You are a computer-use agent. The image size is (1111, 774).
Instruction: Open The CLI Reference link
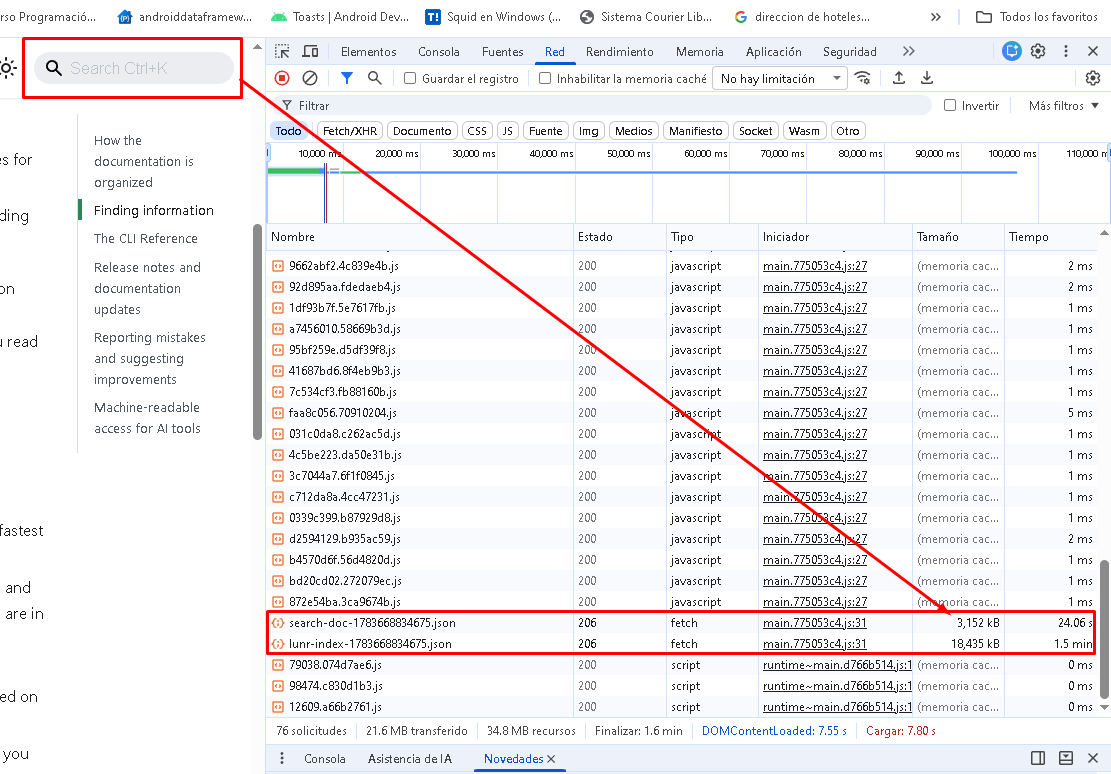pos(145,239)
